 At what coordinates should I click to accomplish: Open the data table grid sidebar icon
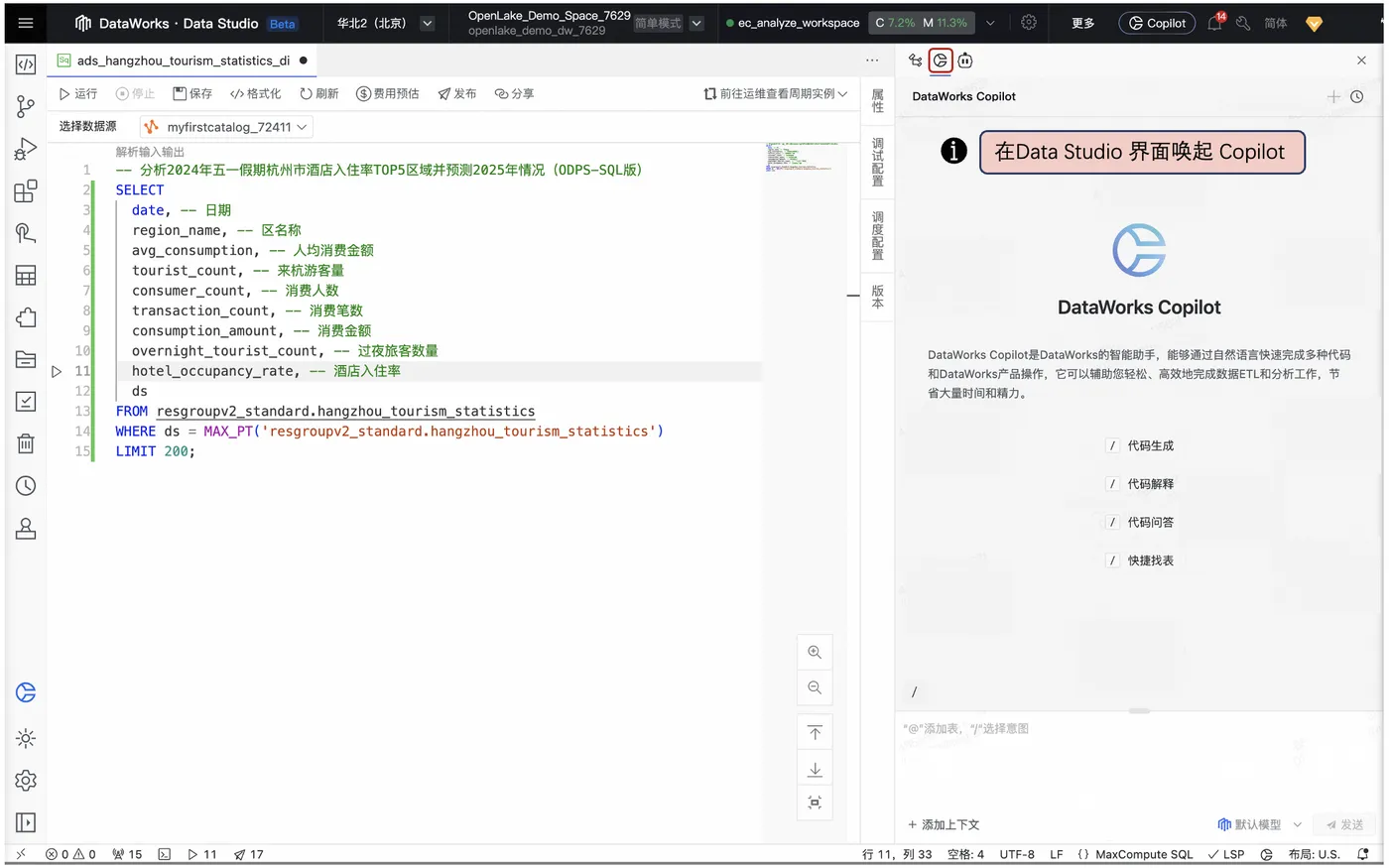27,276
